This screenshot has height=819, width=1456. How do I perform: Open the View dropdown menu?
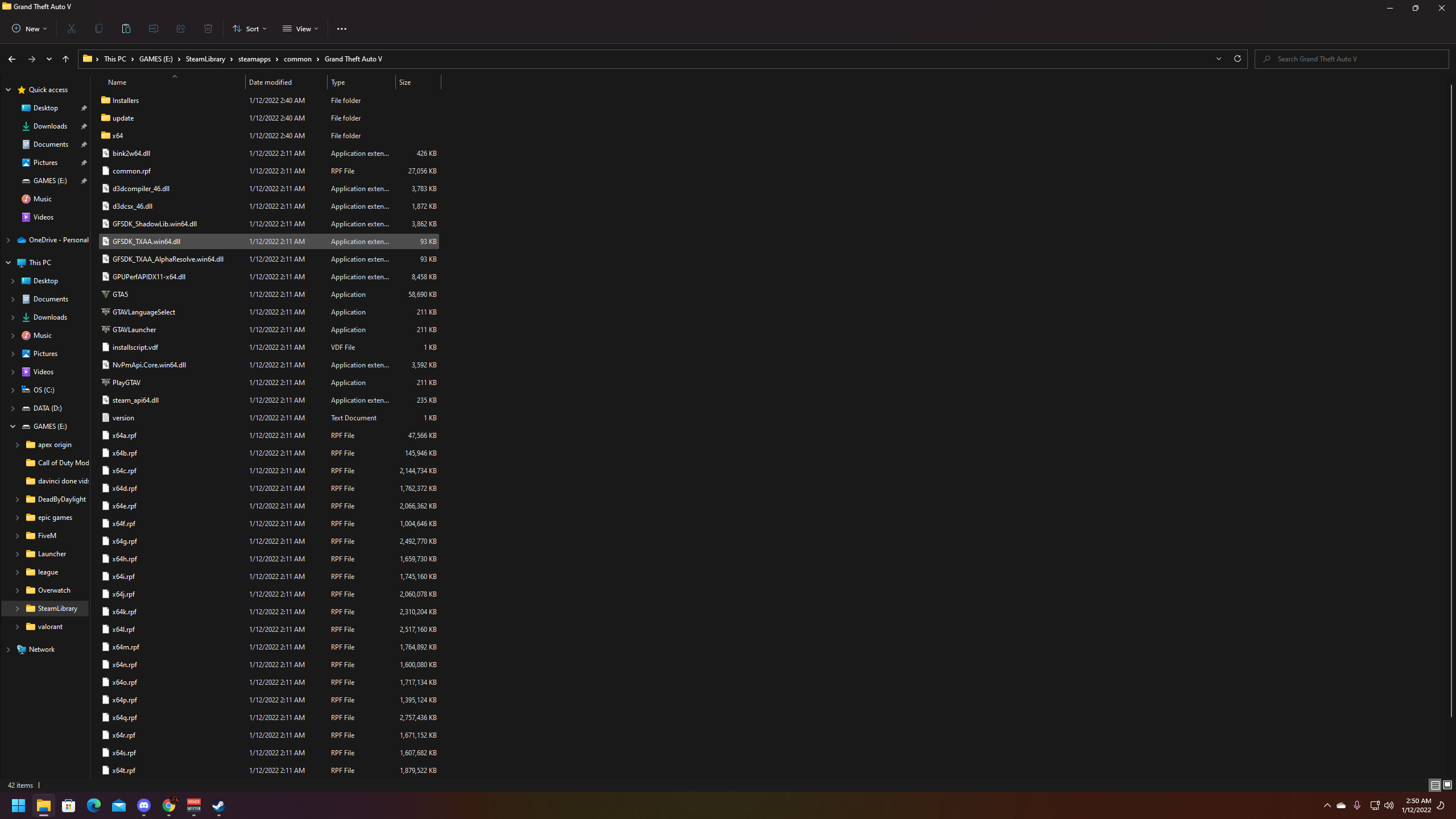pos(300,28)
